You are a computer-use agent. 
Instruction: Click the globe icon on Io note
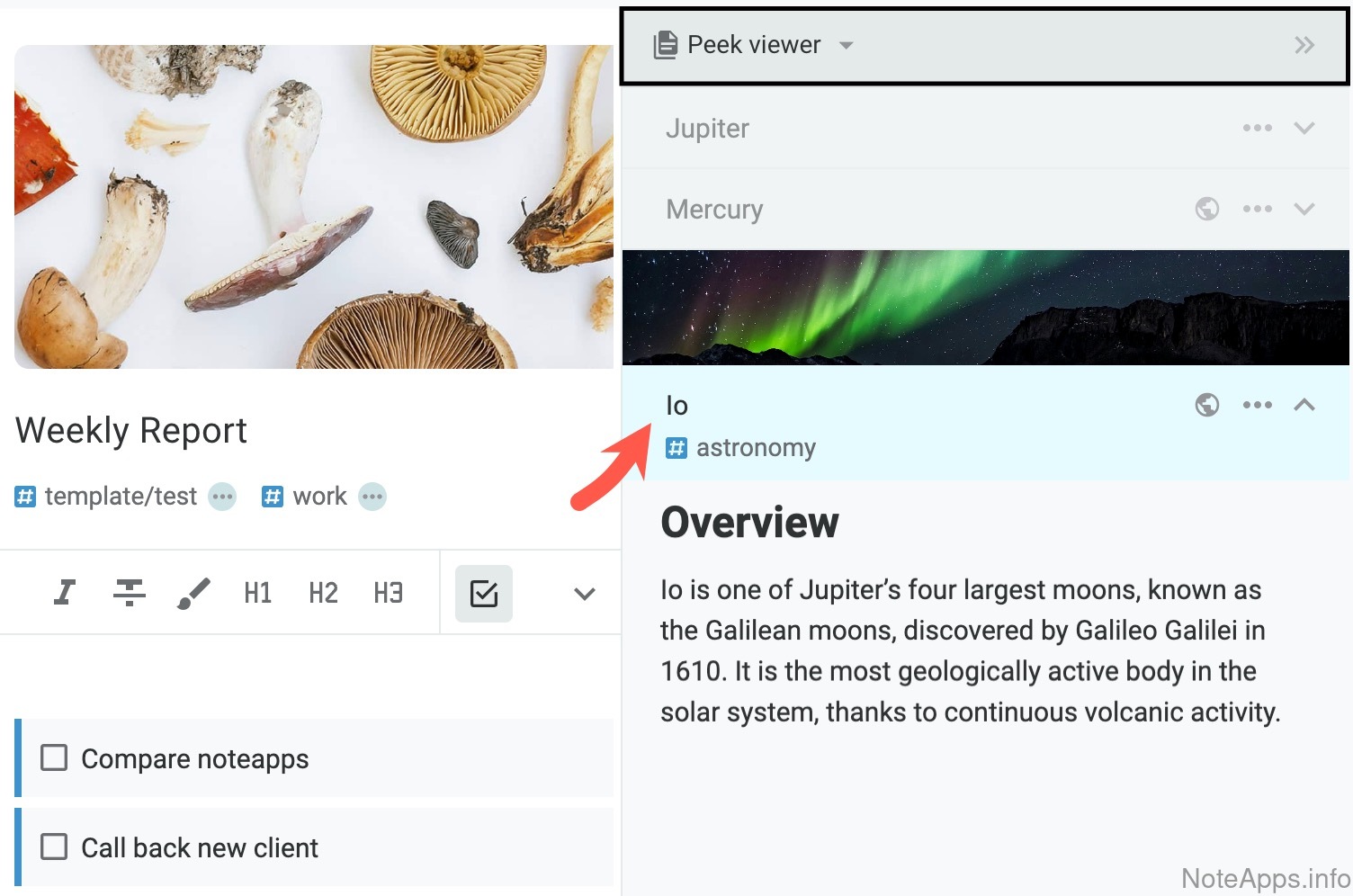tap(1207, 405)
